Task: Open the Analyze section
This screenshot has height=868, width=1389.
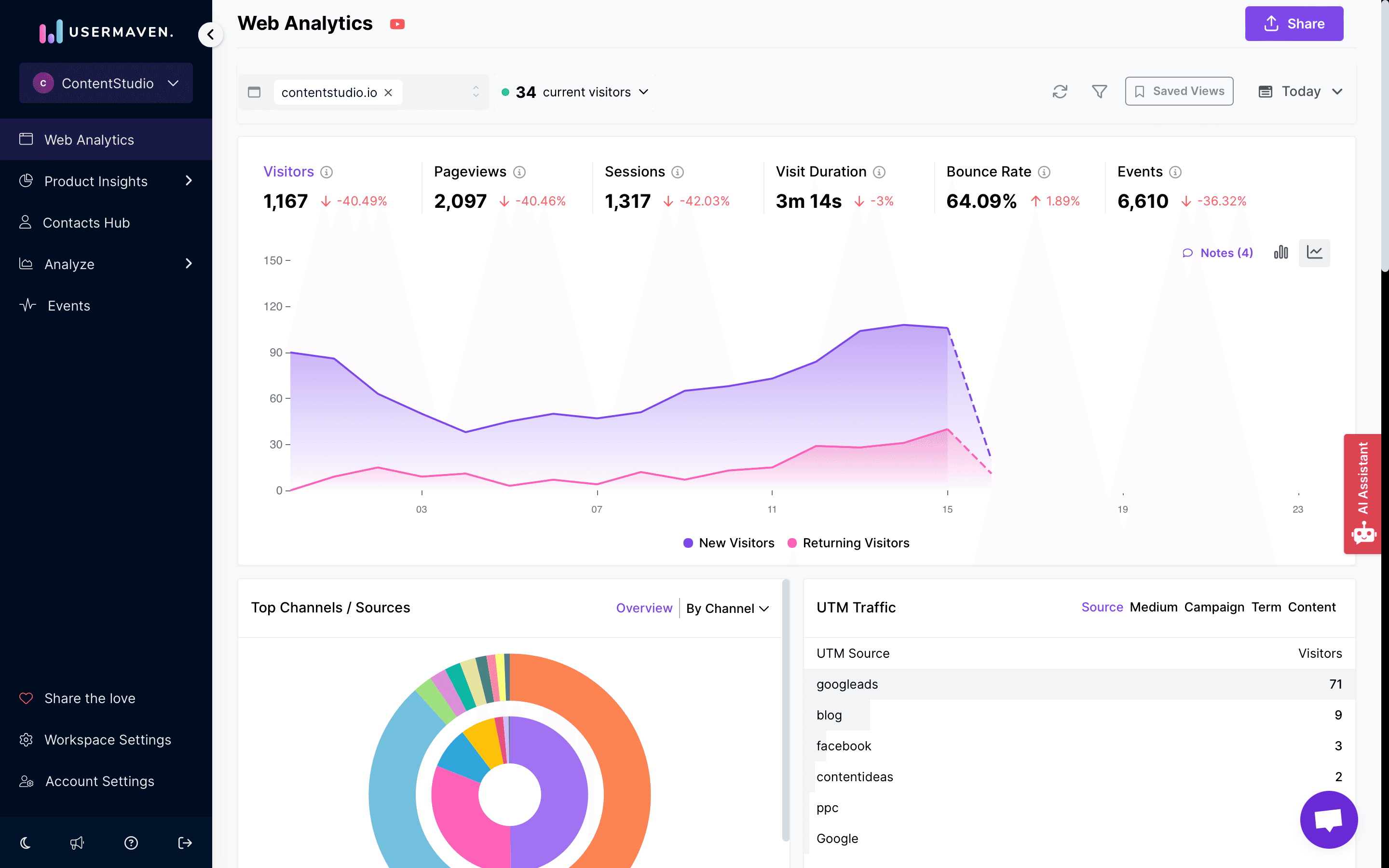Action: click(105, 264)
